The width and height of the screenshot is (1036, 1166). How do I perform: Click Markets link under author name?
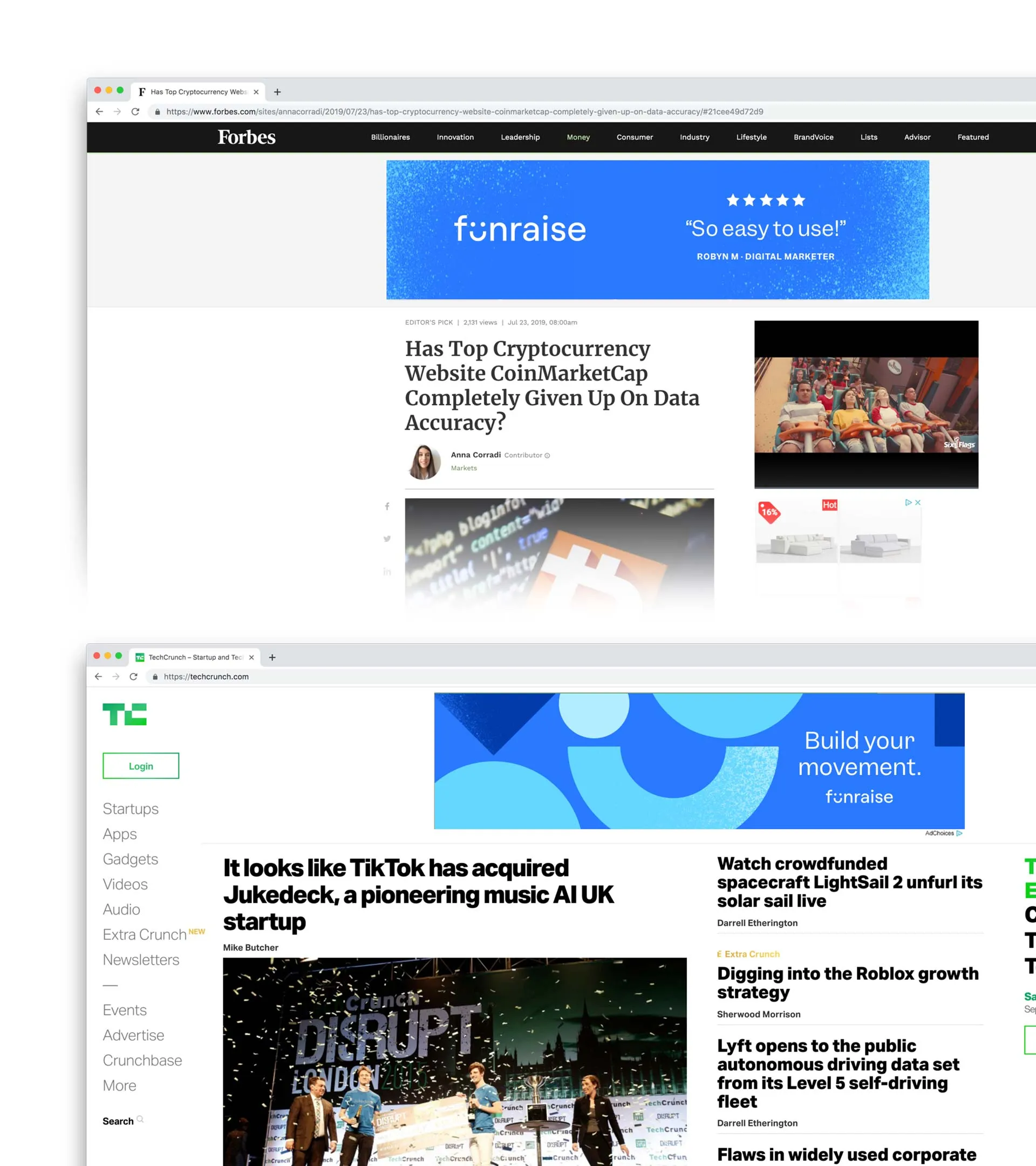(464, 469)
